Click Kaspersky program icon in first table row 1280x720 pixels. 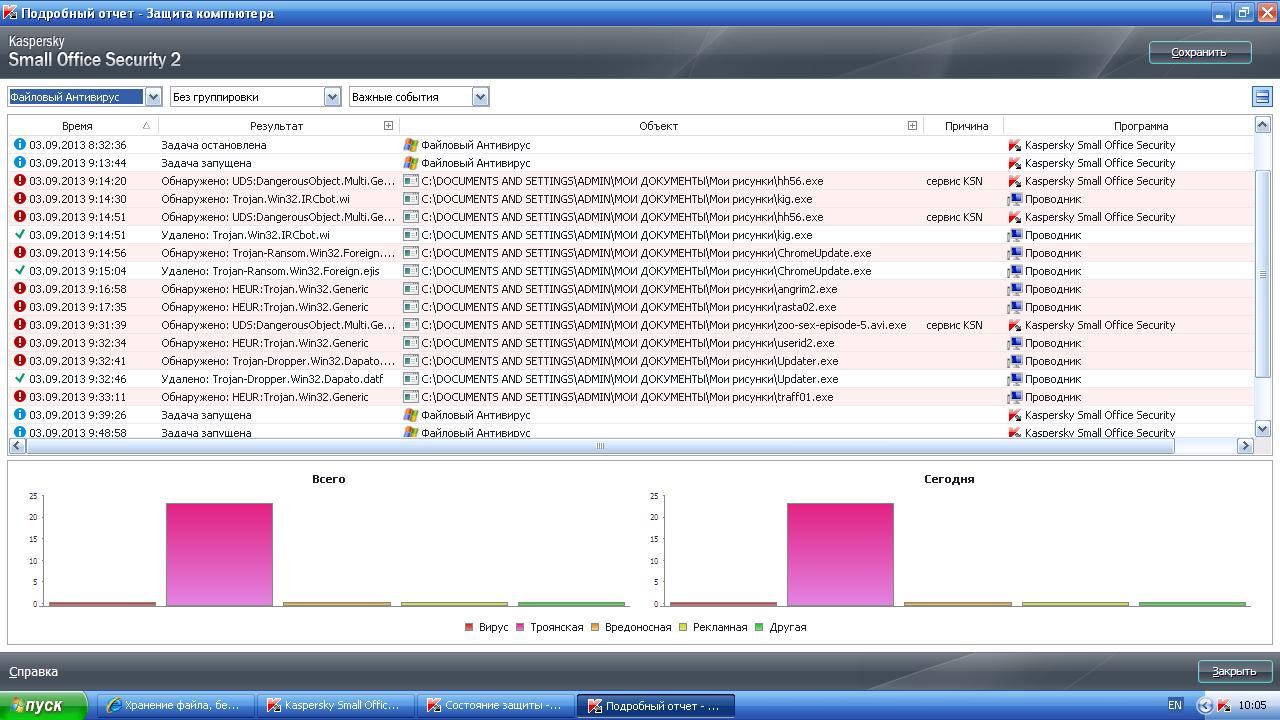point(1015,145)
